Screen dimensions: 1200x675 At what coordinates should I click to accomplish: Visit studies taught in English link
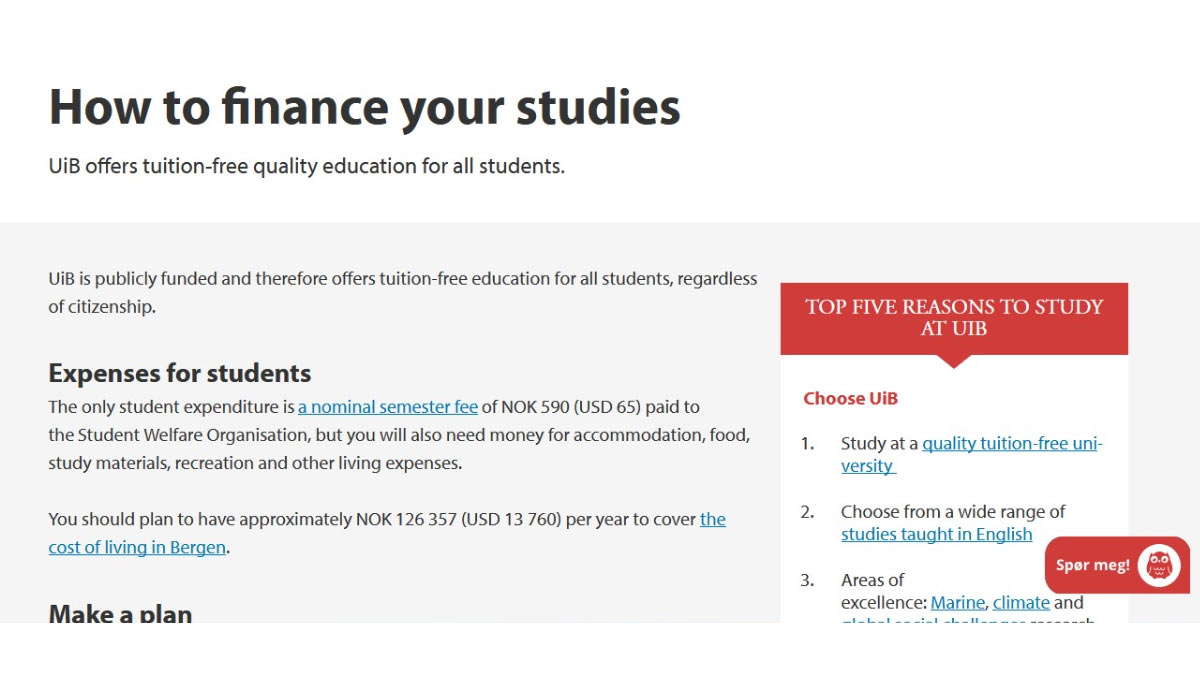click(x=936, y=534)
